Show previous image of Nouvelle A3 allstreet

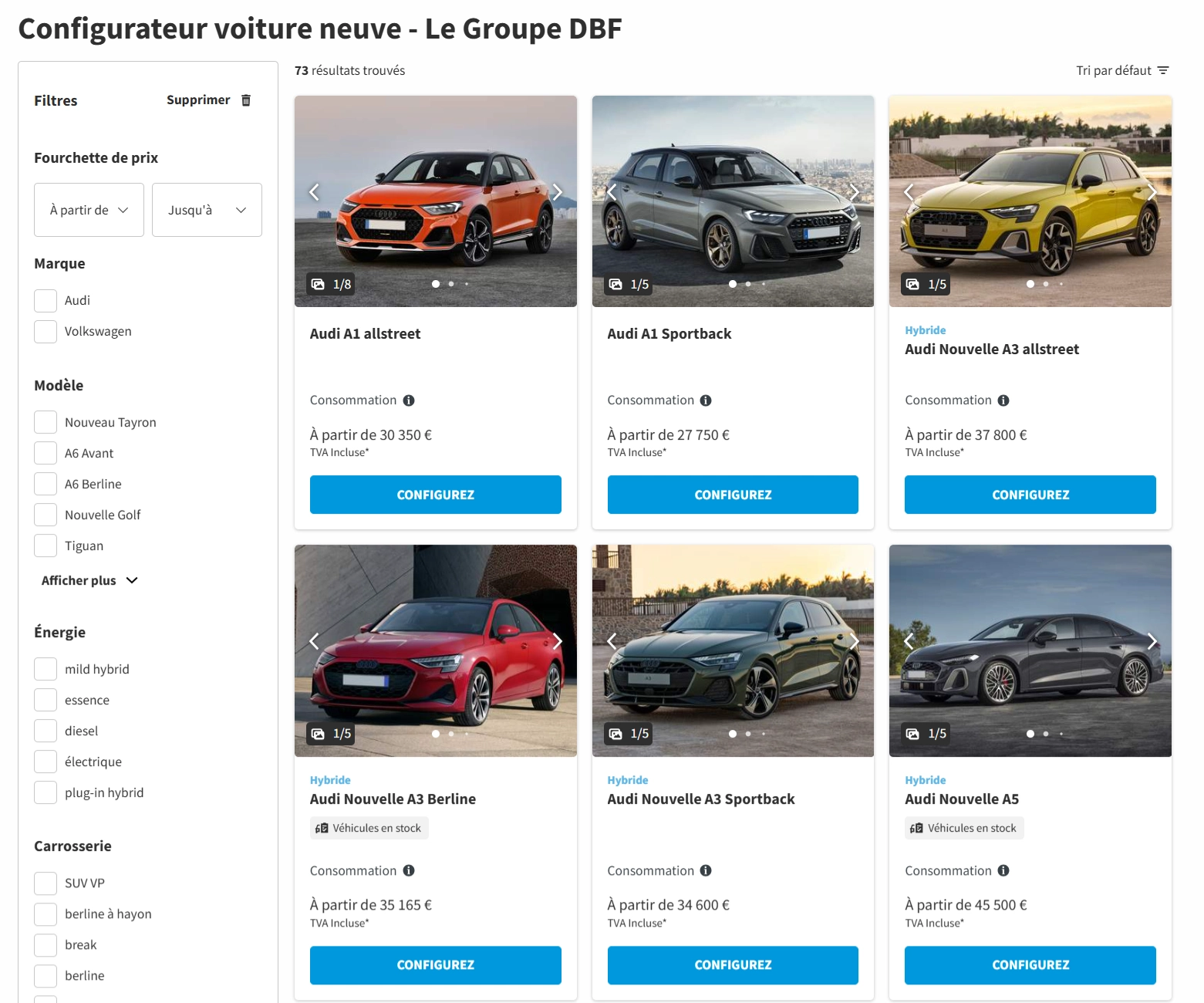pyautogui.click(x=909, y=191)
